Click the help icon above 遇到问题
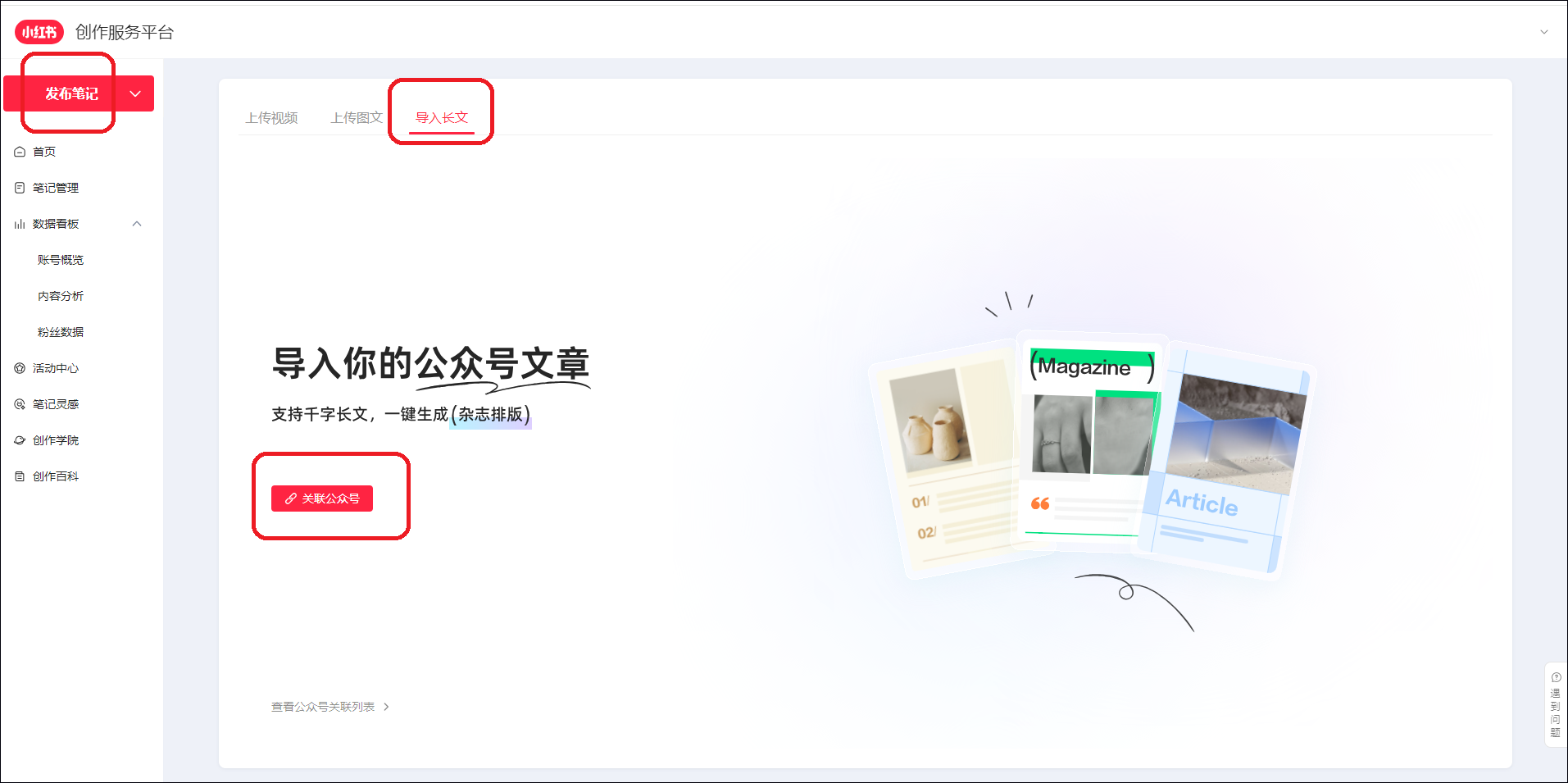This screenshot has width=1568, height=783. (1556, 677)
